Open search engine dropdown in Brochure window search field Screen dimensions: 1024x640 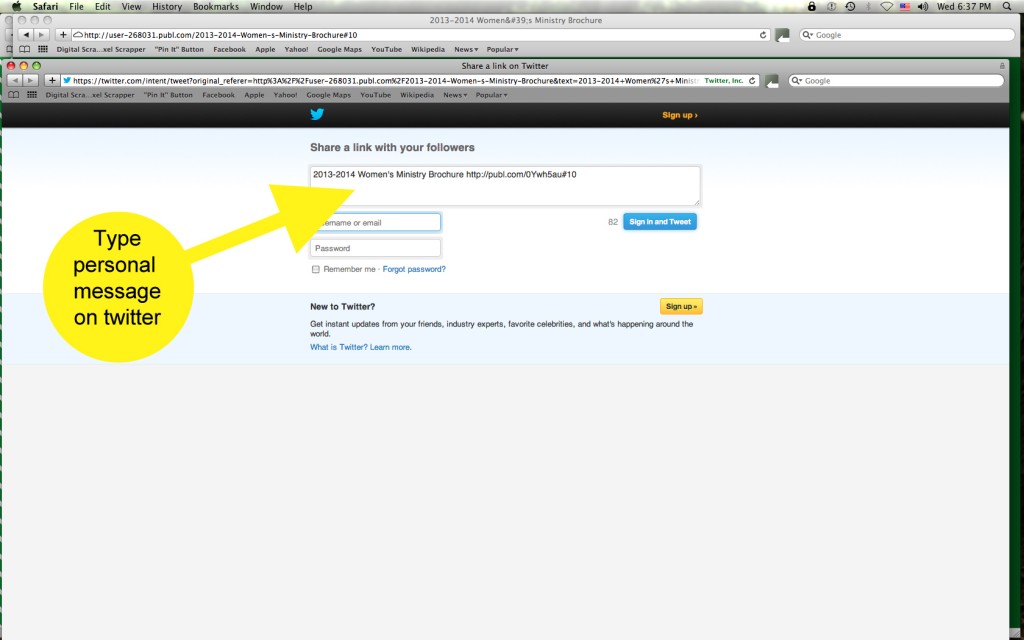coord(808,35)
